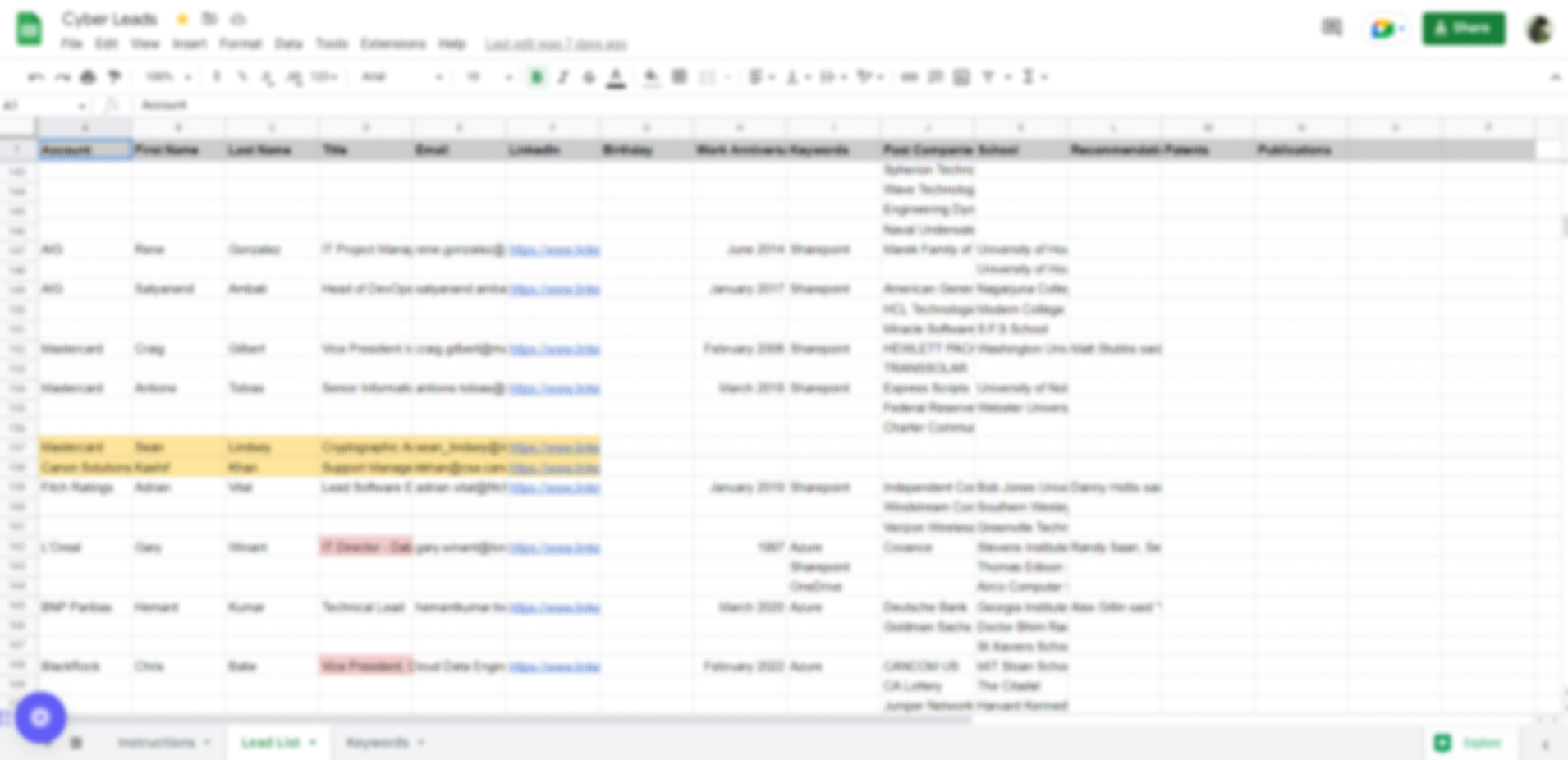Open the Insert menu
1568x760 pixels.
(189, 43)
